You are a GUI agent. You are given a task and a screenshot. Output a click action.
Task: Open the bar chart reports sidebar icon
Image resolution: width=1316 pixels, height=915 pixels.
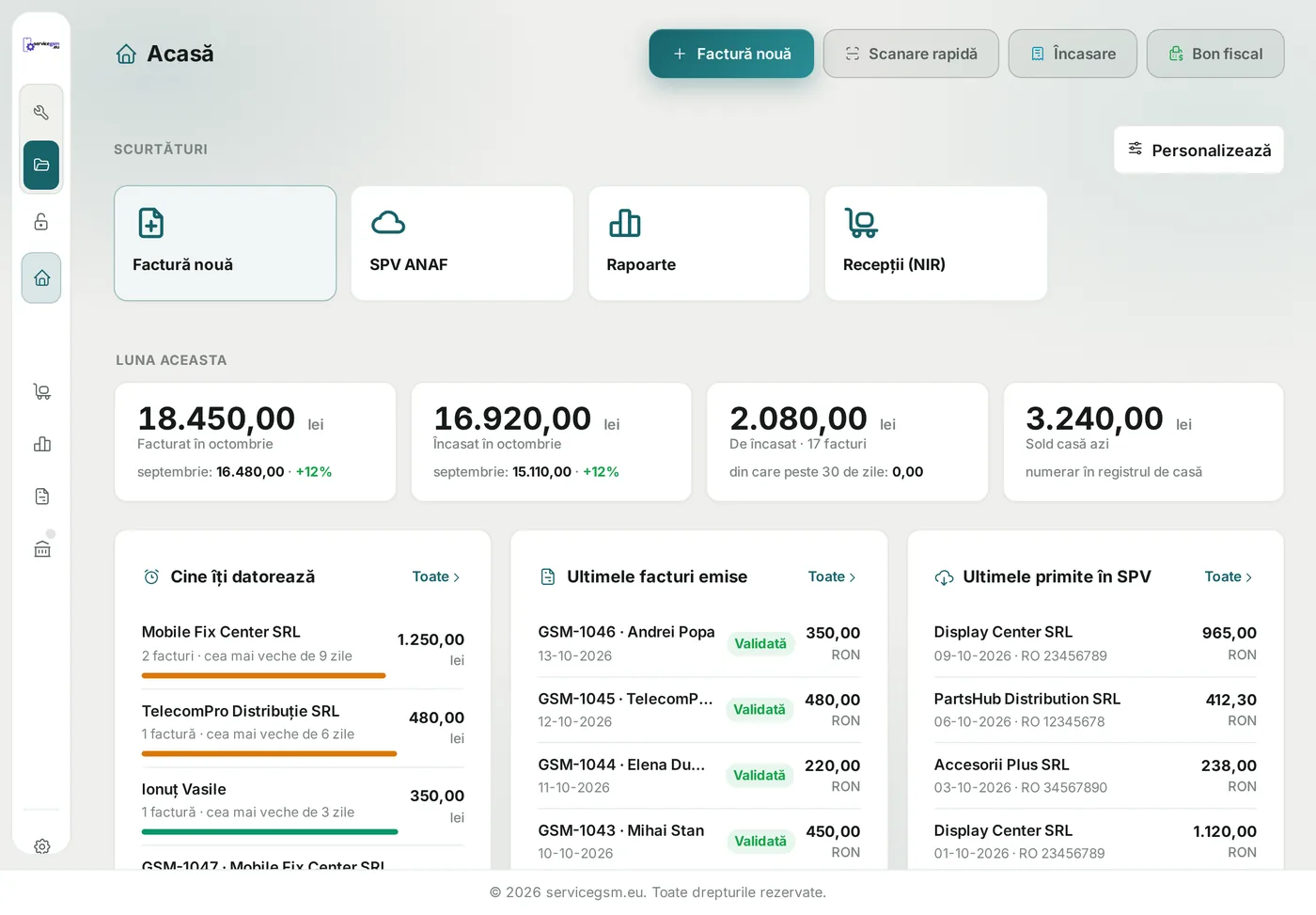click(41, 444)
